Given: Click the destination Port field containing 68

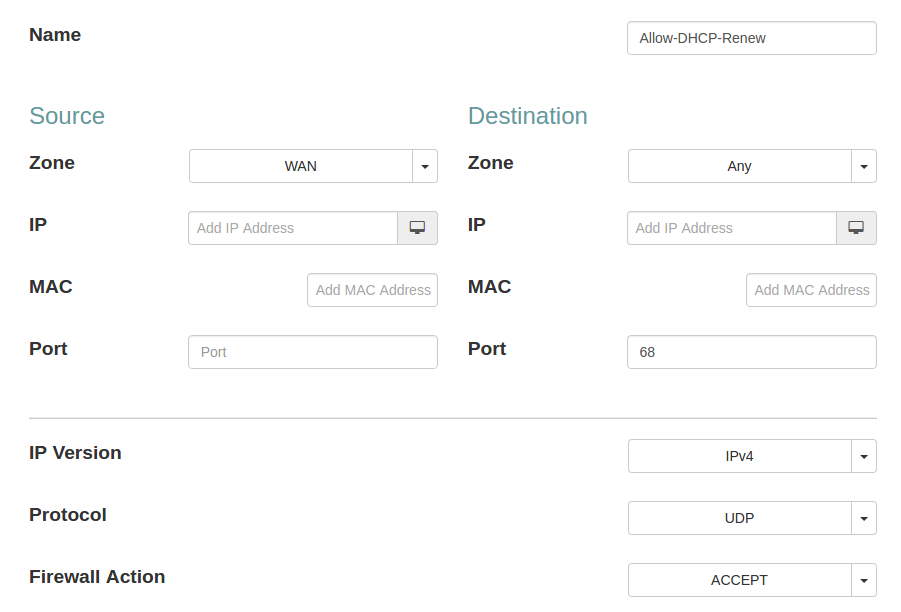Looking at the screenshot, I should coord(751,352).
